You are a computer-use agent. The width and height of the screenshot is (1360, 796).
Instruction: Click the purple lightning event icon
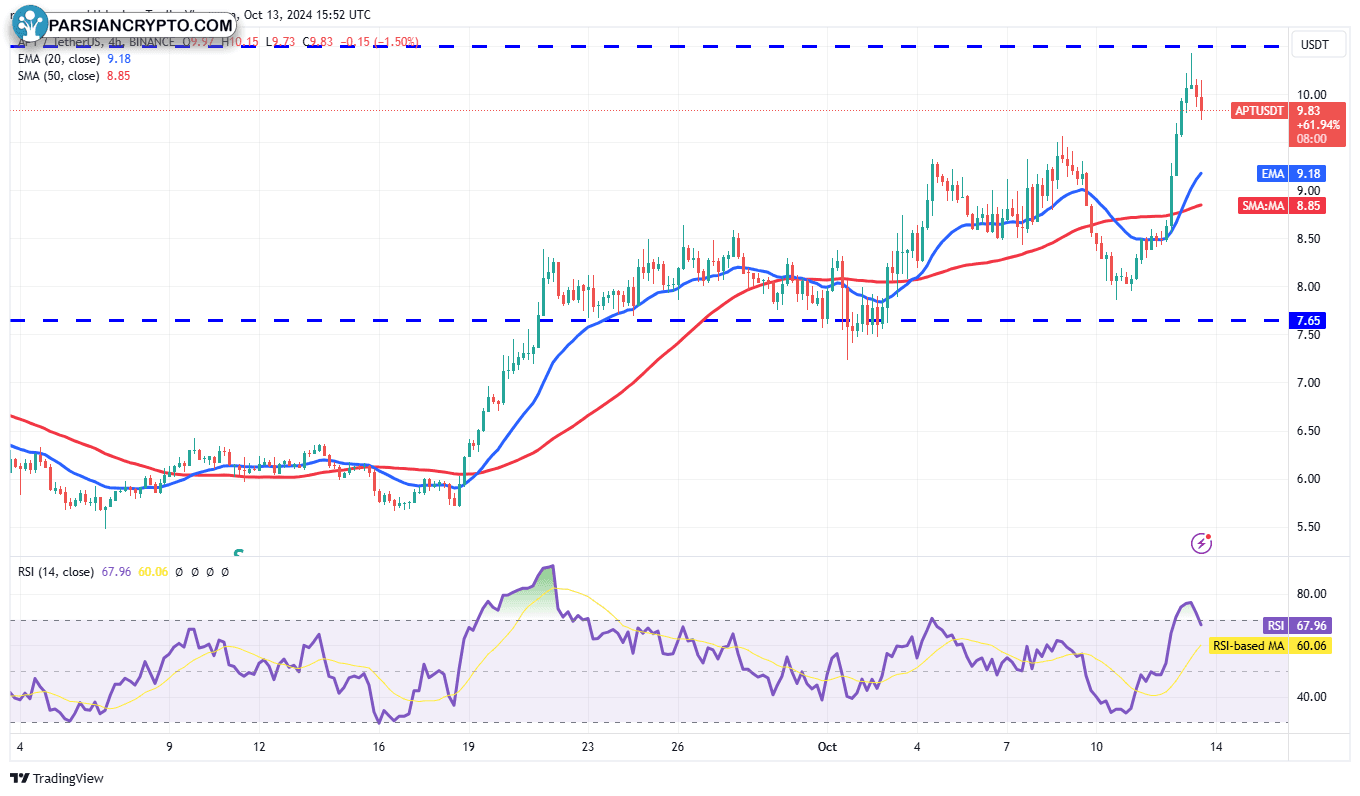(1202, 543)
